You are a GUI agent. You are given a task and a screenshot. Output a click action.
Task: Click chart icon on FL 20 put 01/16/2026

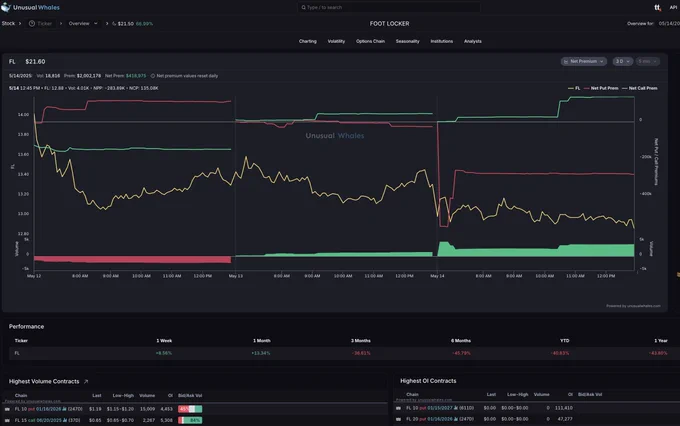click(x=455, y=419)
